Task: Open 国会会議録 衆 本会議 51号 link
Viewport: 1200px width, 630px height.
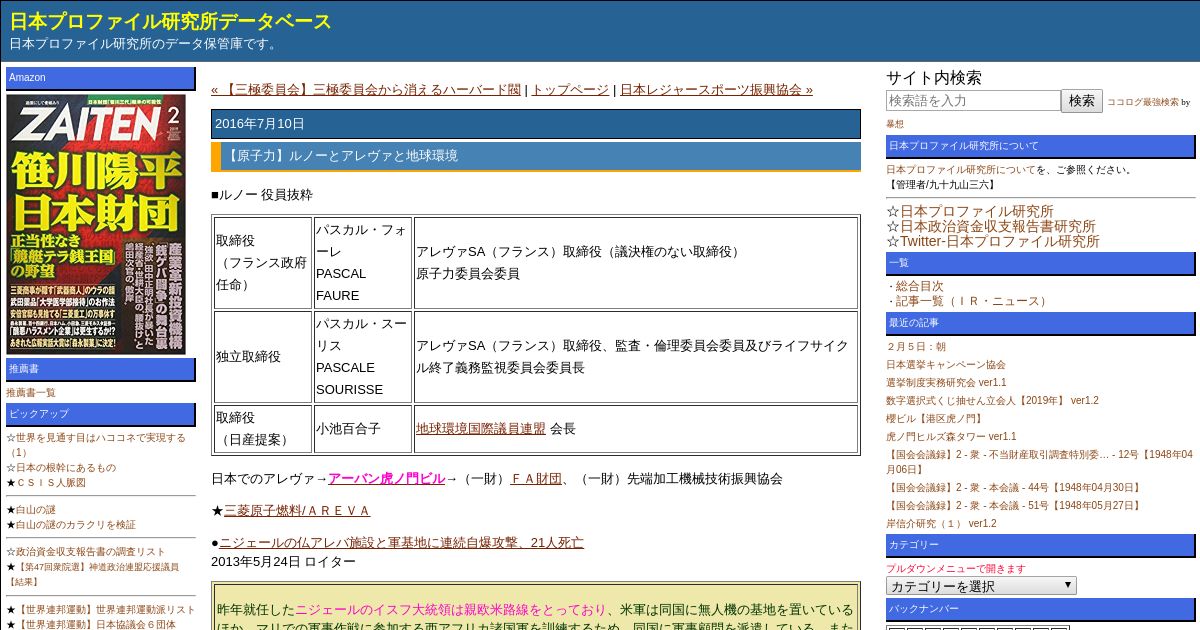Action: tap(1013, 505)
